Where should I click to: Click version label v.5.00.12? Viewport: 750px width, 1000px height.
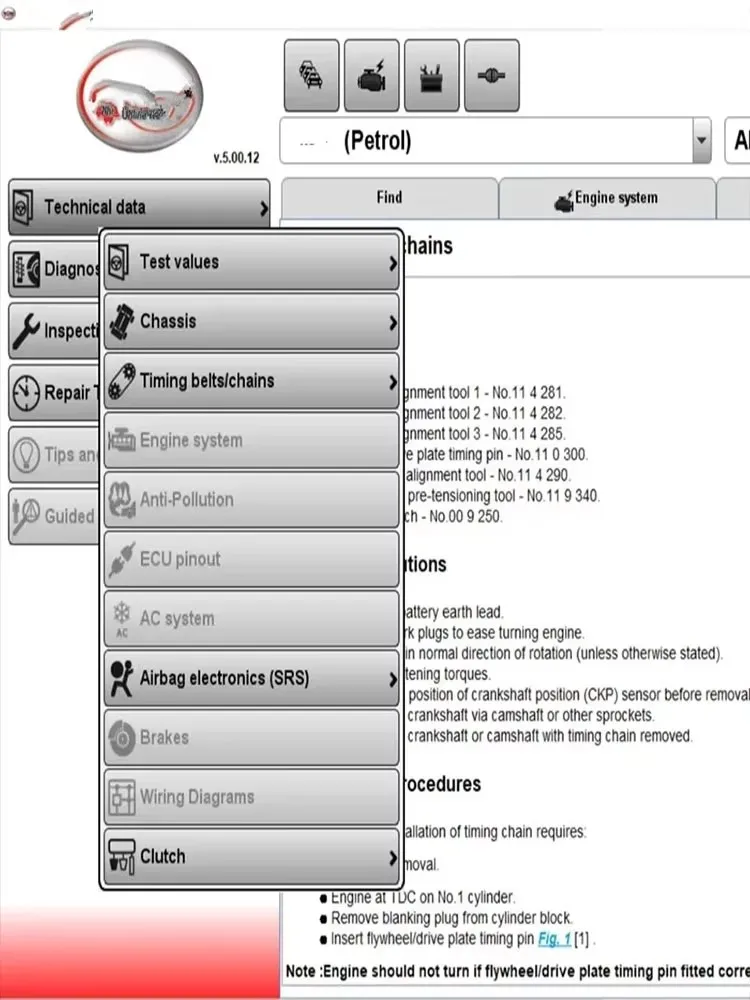(x=237, y=158)
